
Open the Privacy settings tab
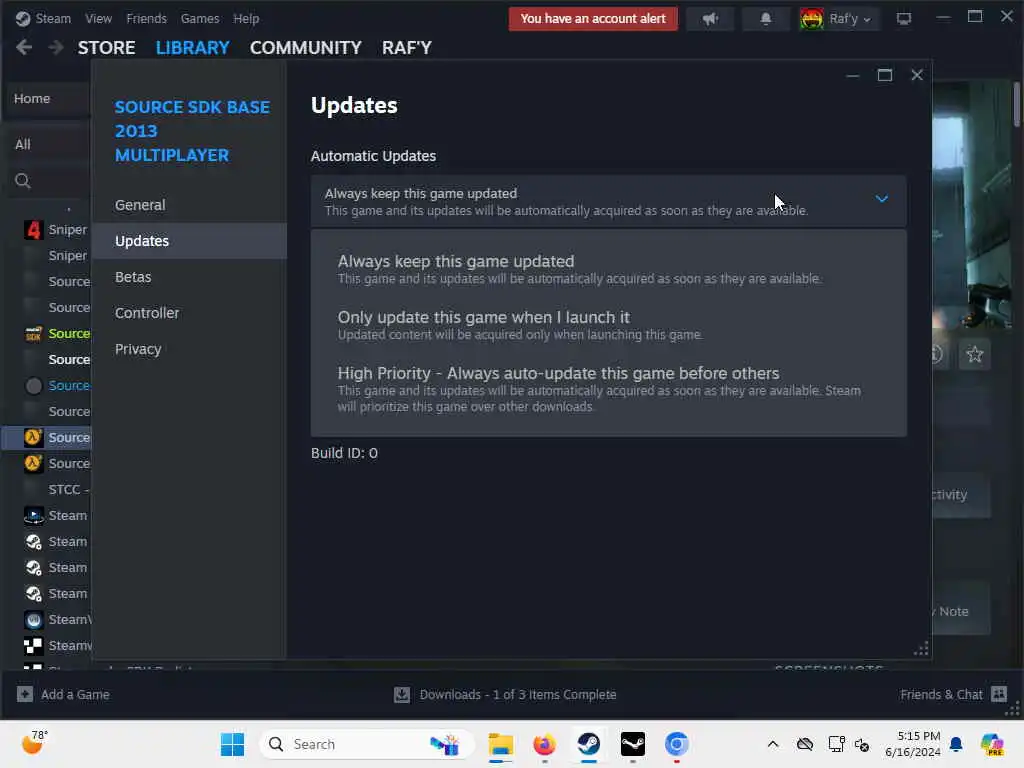[189, 349]
